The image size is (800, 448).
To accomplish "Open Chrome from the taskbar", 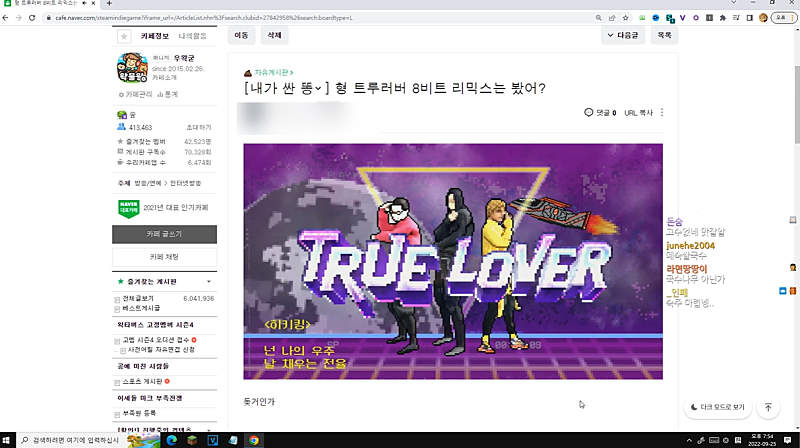I will (254, 440).
